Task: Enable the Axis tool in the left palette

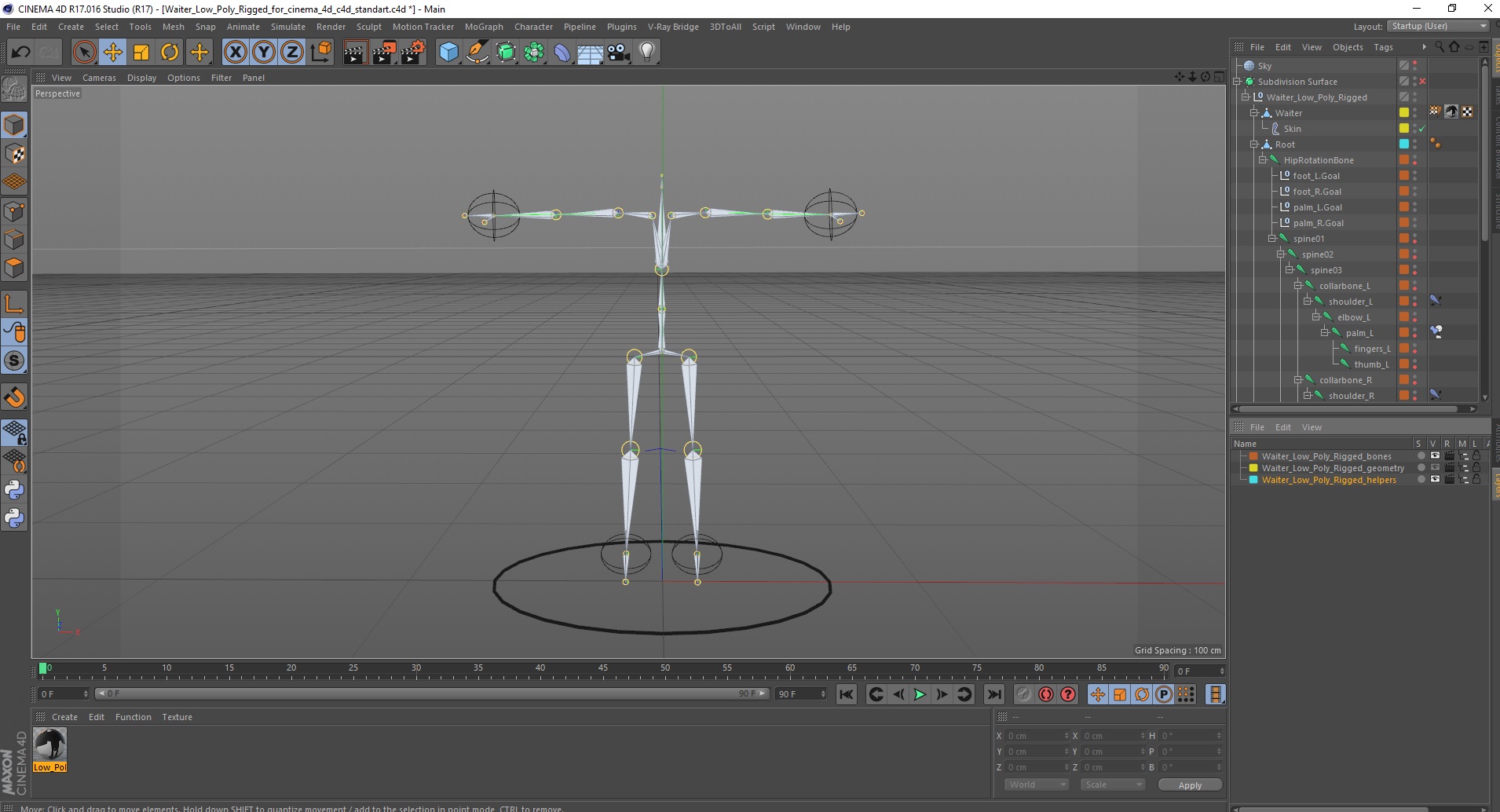Action: (x=14, y=303)
